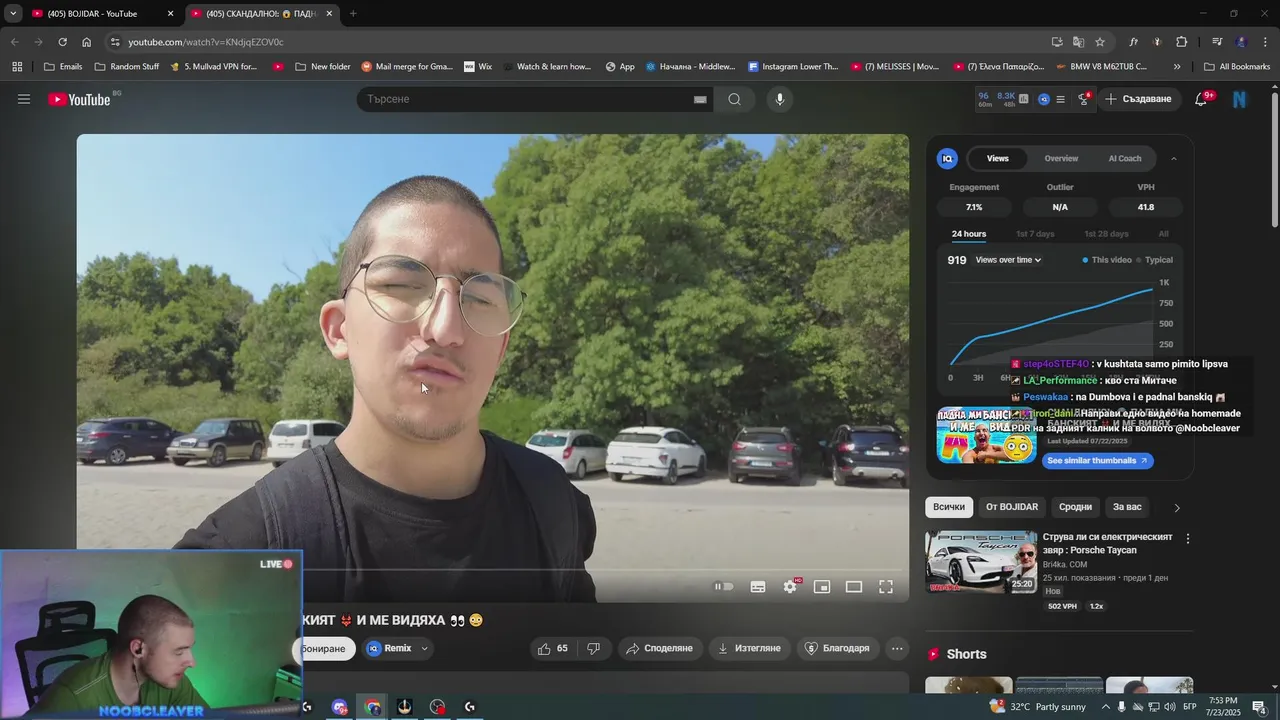Open vidIQ bar chart stats icon
1280x720 pixels.
click(x=1023, y=99)
